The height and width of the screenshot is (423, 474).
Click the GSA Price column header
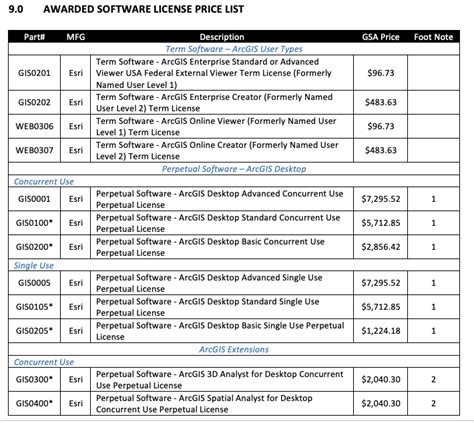(381, 37)
